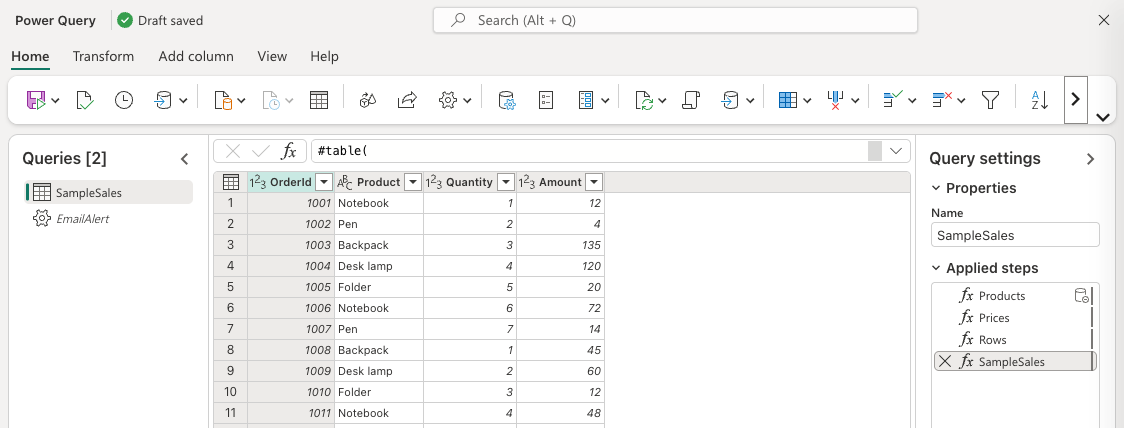1124x428 pixels.
Task: Delete the SampleSales step with X
Action: click(x=946, y=361)
